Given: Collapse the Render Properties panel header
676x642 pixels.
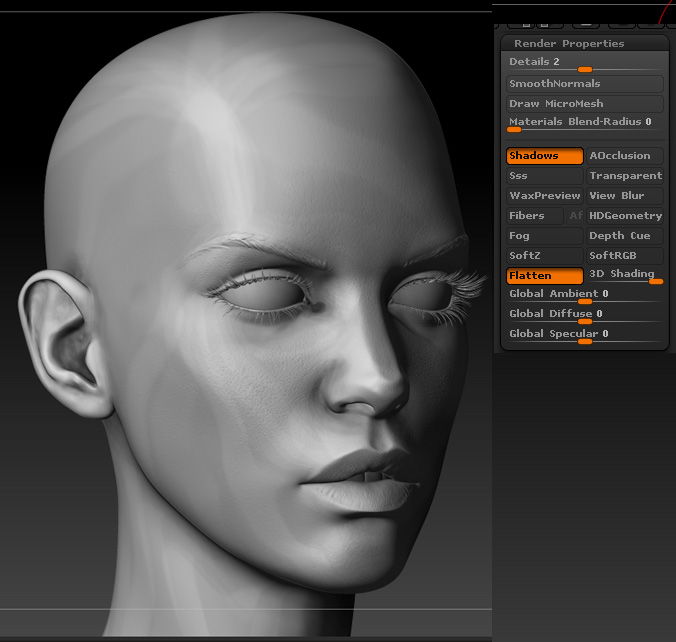Looking at the screenshot, I should click(568, 44).
